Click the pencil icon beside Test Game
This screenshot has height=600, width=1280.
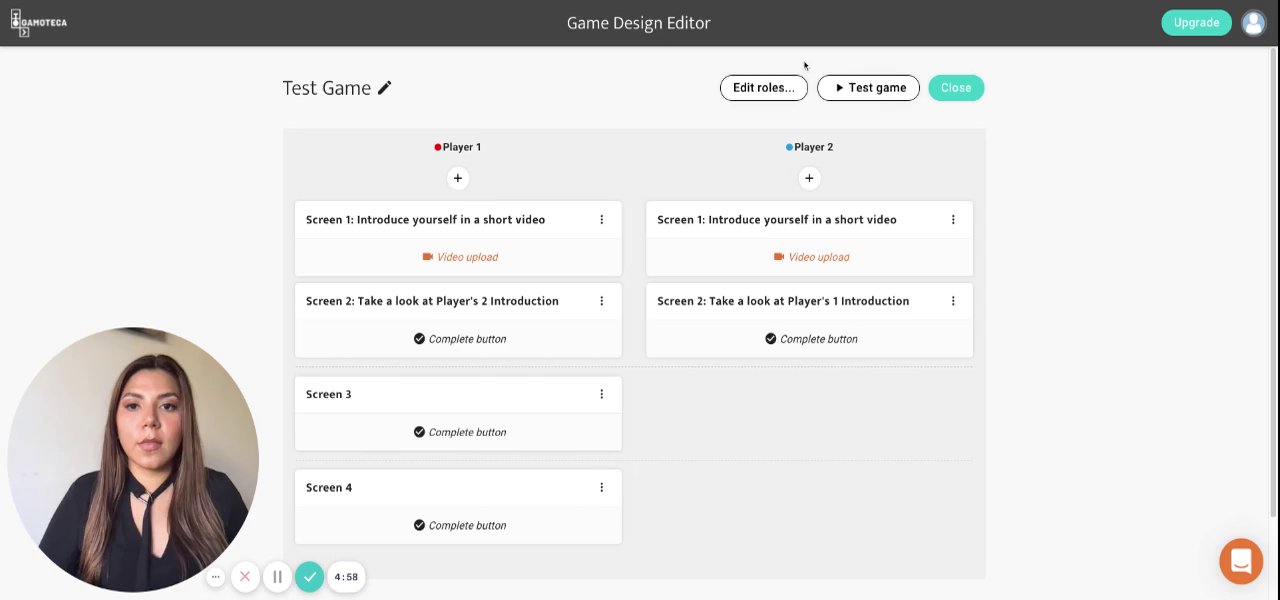pos(385,88)
